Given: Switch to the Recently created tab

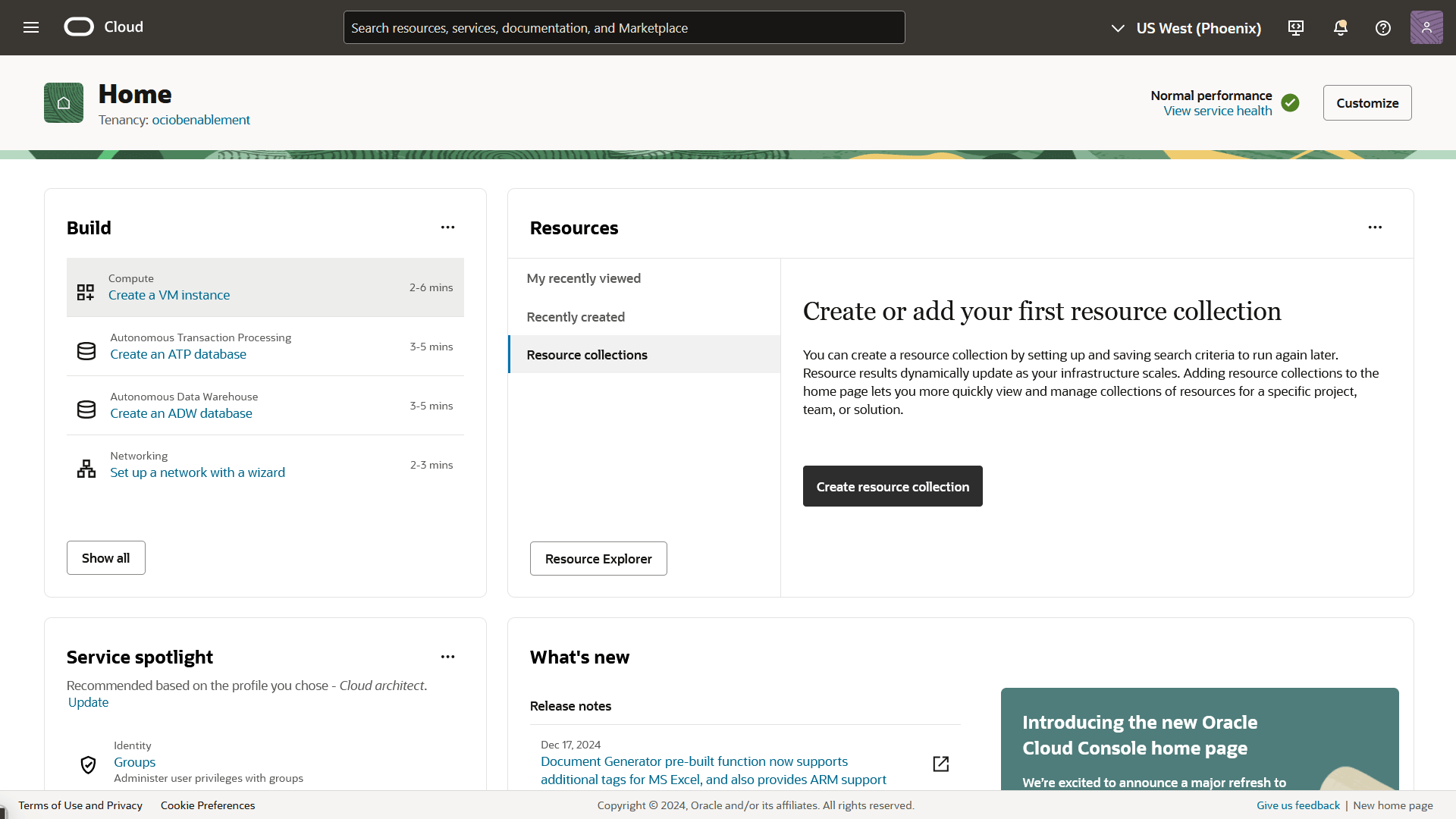Looking at the screenshot, I should tap(575, 317).
